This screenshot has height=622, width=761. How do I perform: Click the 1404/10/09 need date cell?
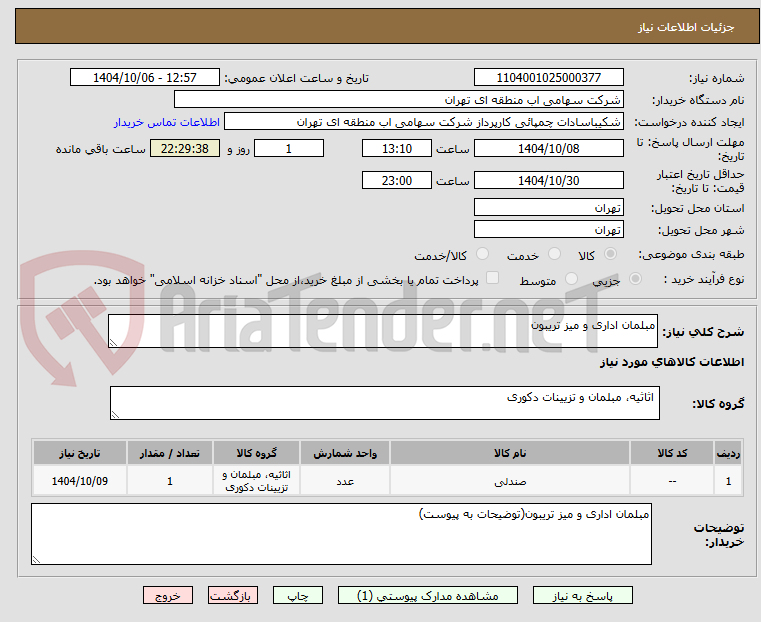click(x=80, y=481)
